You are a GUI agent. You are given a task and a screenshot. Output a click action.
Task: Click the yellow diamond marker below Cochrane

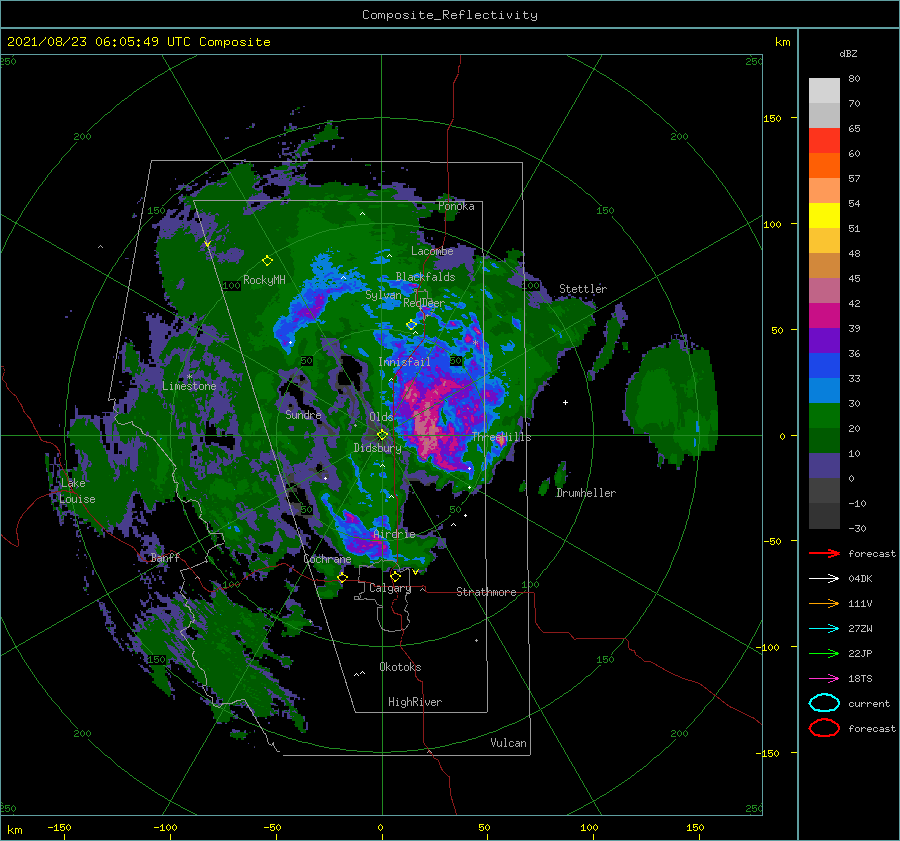click(342, 578)
